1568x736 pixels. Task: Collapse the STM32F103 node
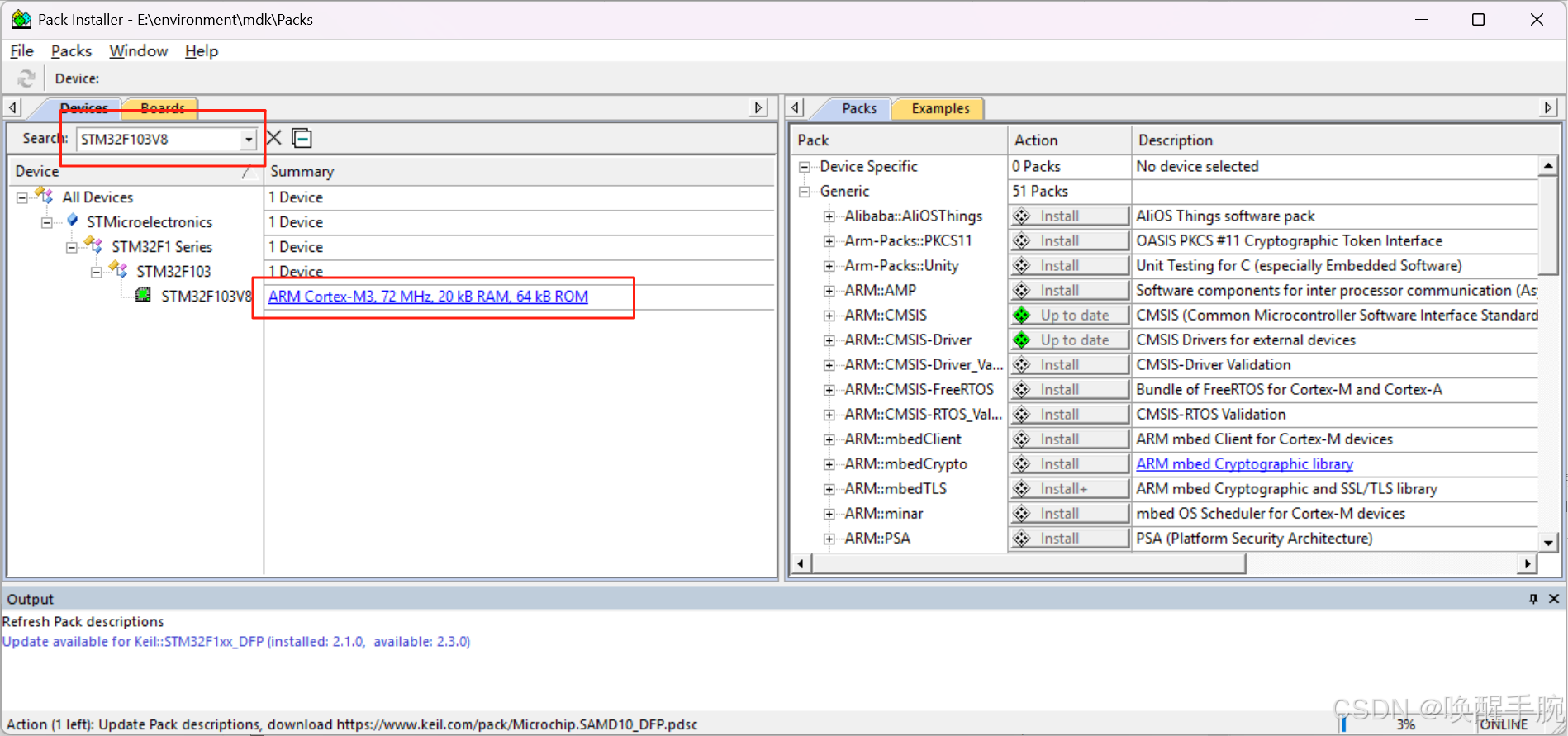[x=97, y=272]
